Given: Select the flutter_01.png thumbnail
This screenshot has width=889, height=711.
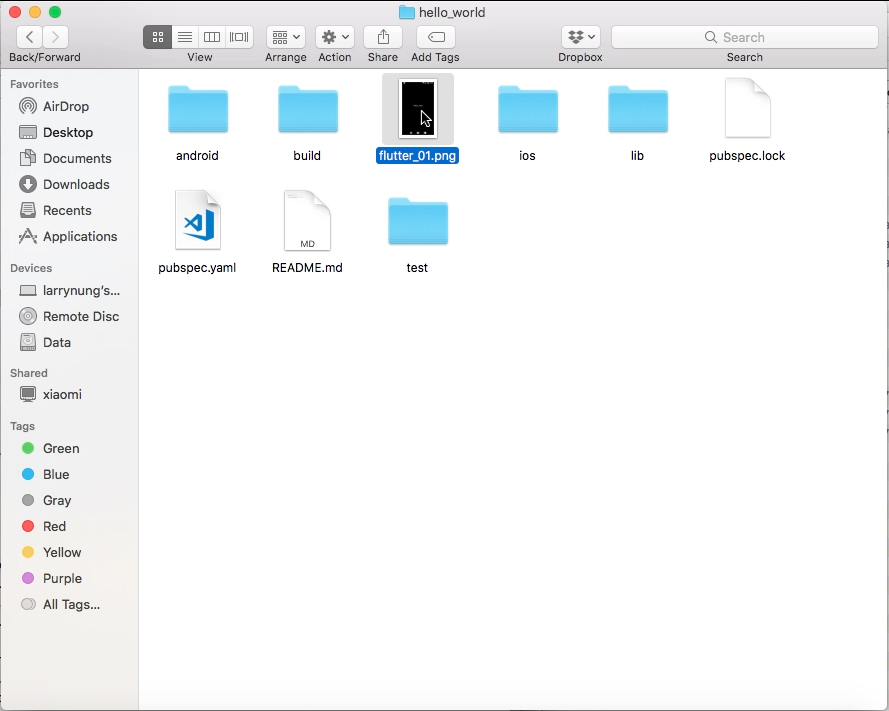Looking at the screenshot, I should pos(418,108).
